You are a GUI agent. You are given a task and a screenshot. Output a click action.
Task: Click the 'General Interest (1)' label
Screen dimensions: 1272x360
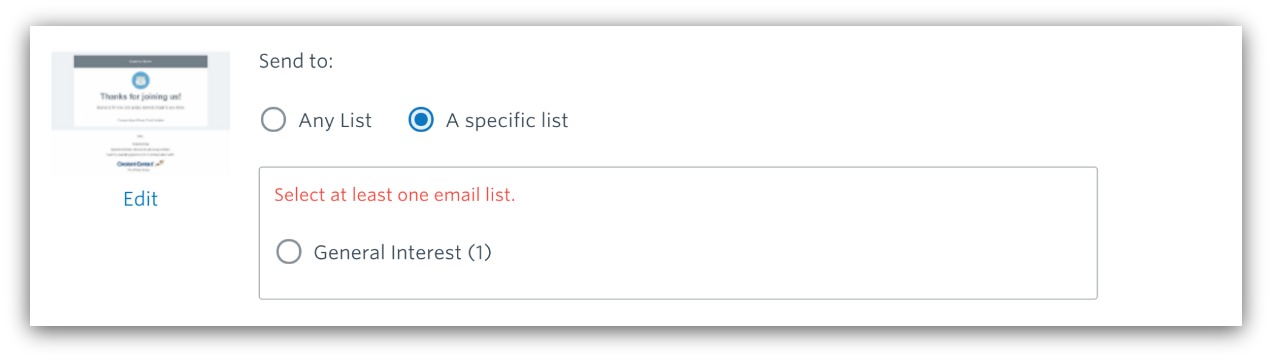(x=403, y=253)
